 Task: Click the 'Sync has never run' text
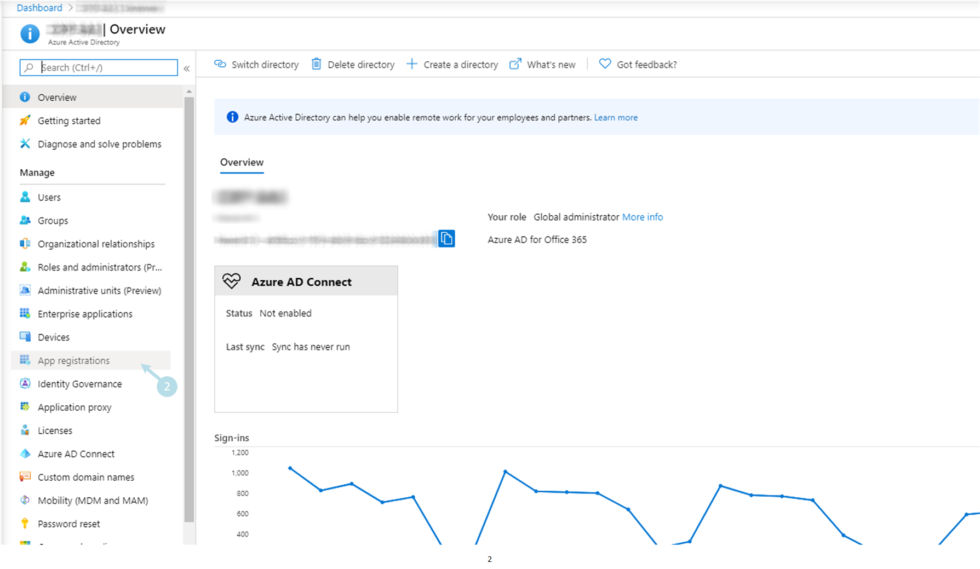[x=311, y=347]
